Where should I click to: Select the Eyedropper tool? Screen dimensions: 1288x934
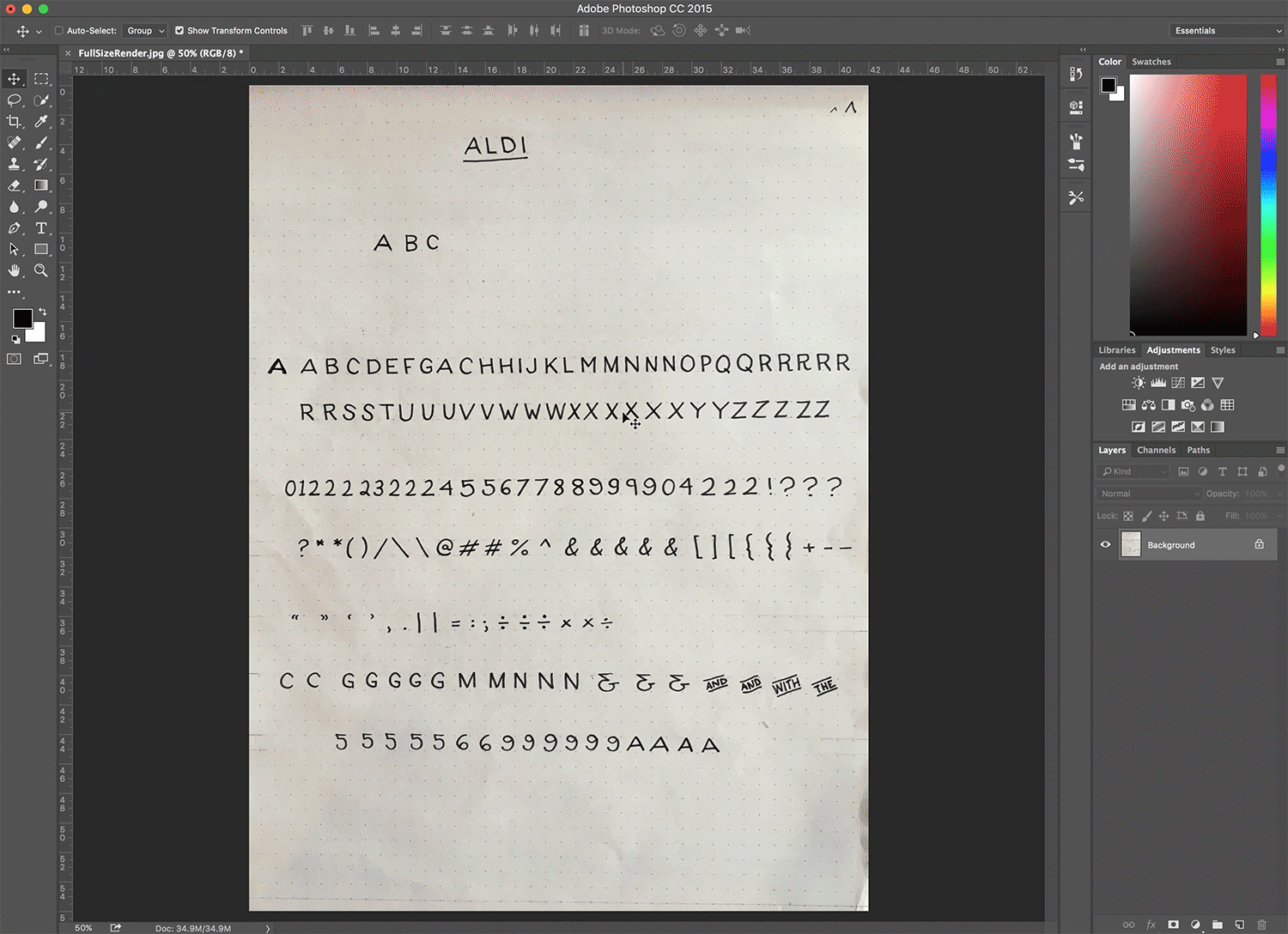pyautogui.click(x=40, y=122)
